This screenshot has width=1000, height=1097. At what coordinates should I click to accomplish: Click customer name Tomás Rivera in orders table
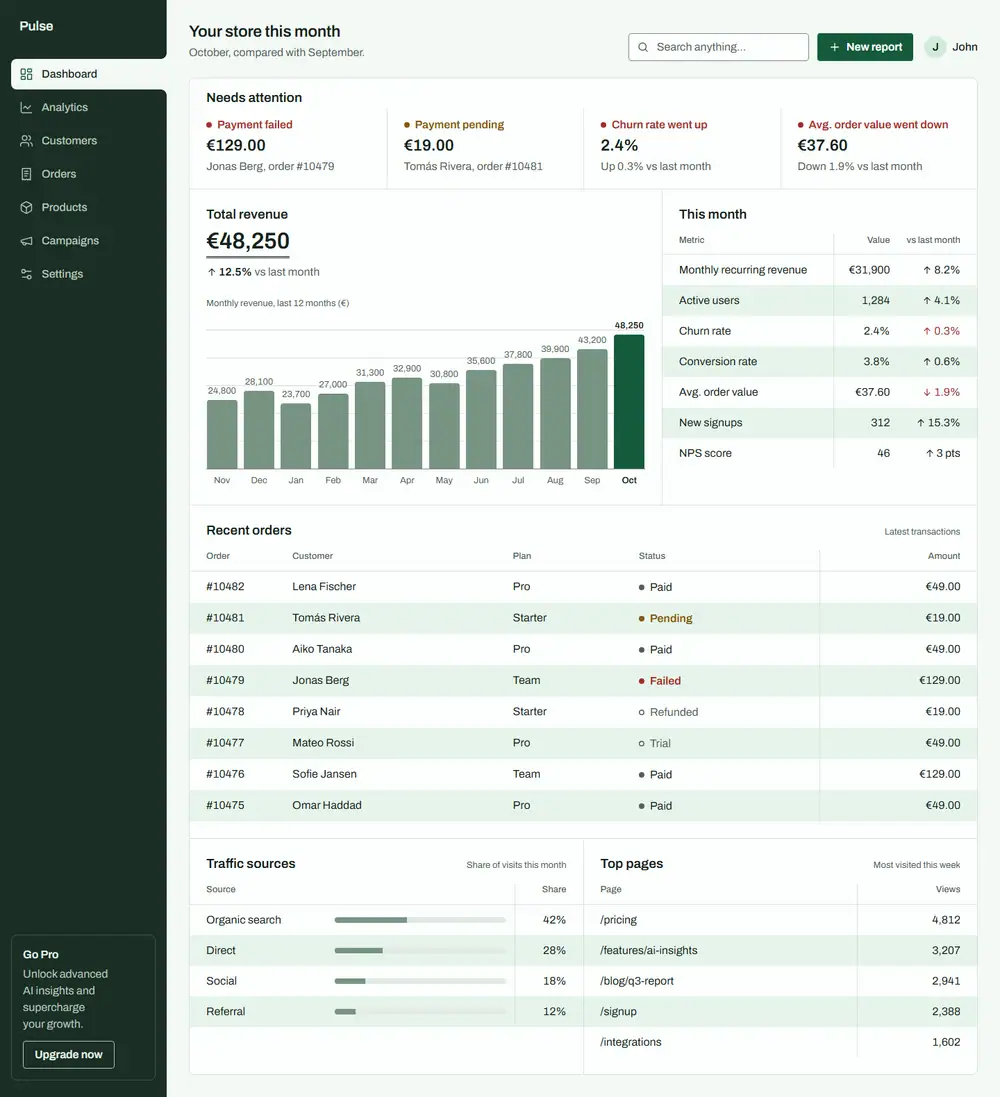(x=326, y=618)
